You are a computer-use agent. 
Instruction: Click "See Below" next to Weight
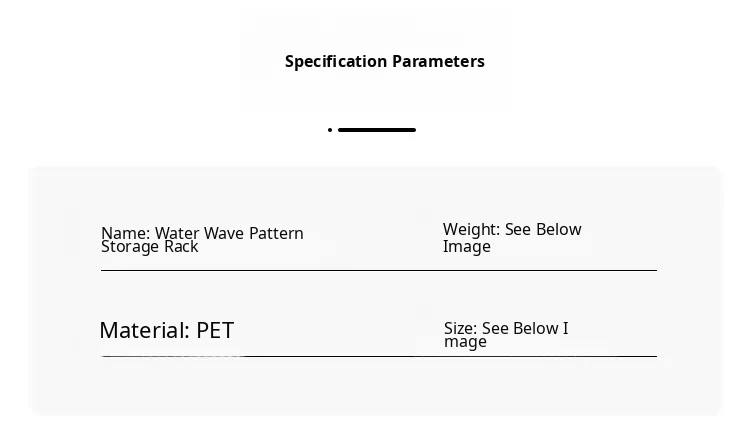point(543,230)
